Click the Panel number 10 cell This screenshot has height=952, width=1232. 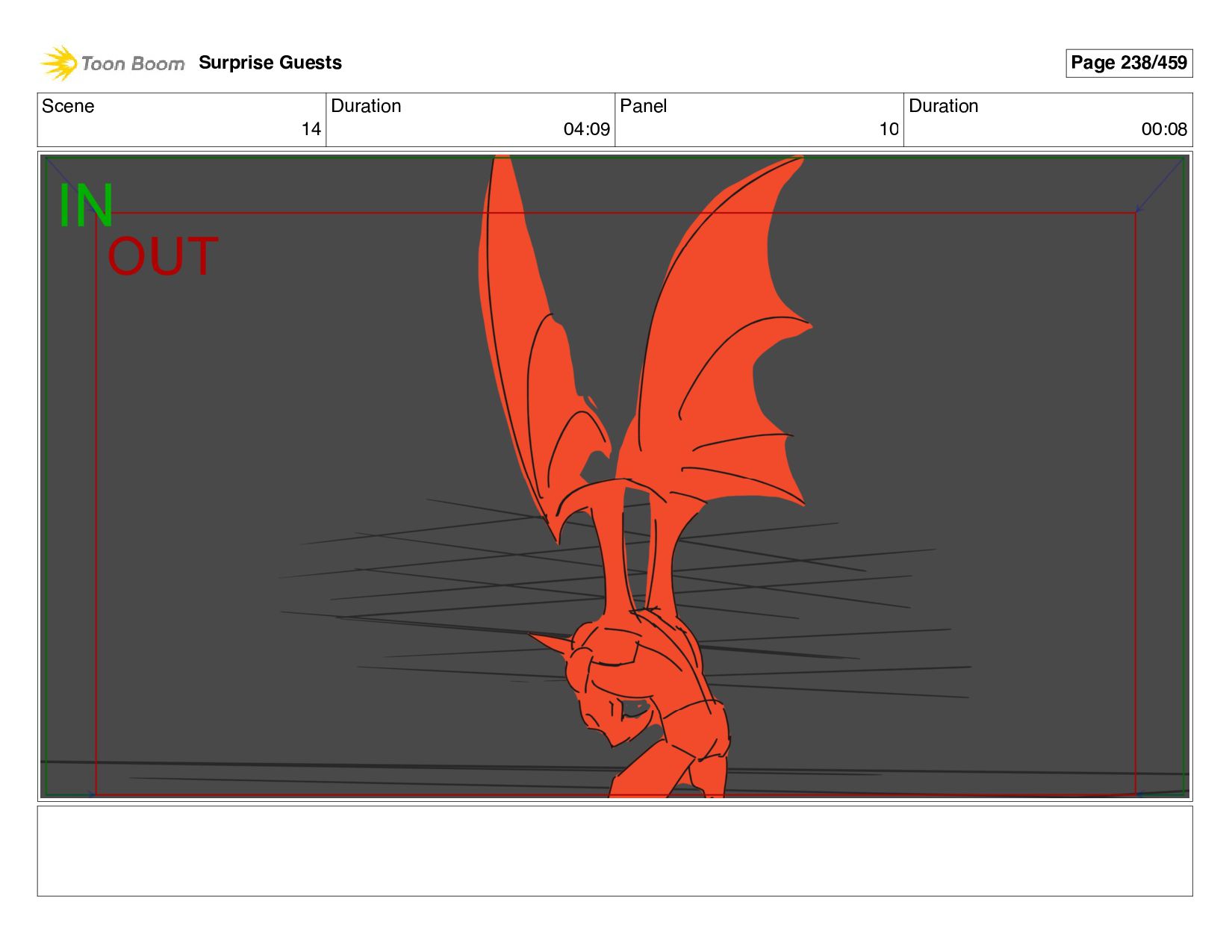coord(759,119)
